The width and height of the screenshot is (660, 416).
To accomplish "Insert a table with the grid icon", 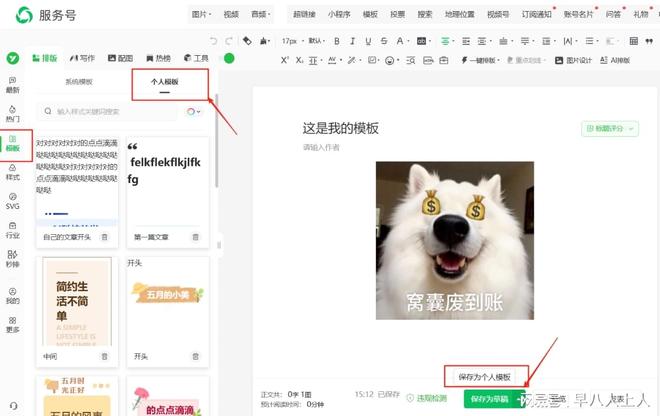I will [x=633, y=41].
